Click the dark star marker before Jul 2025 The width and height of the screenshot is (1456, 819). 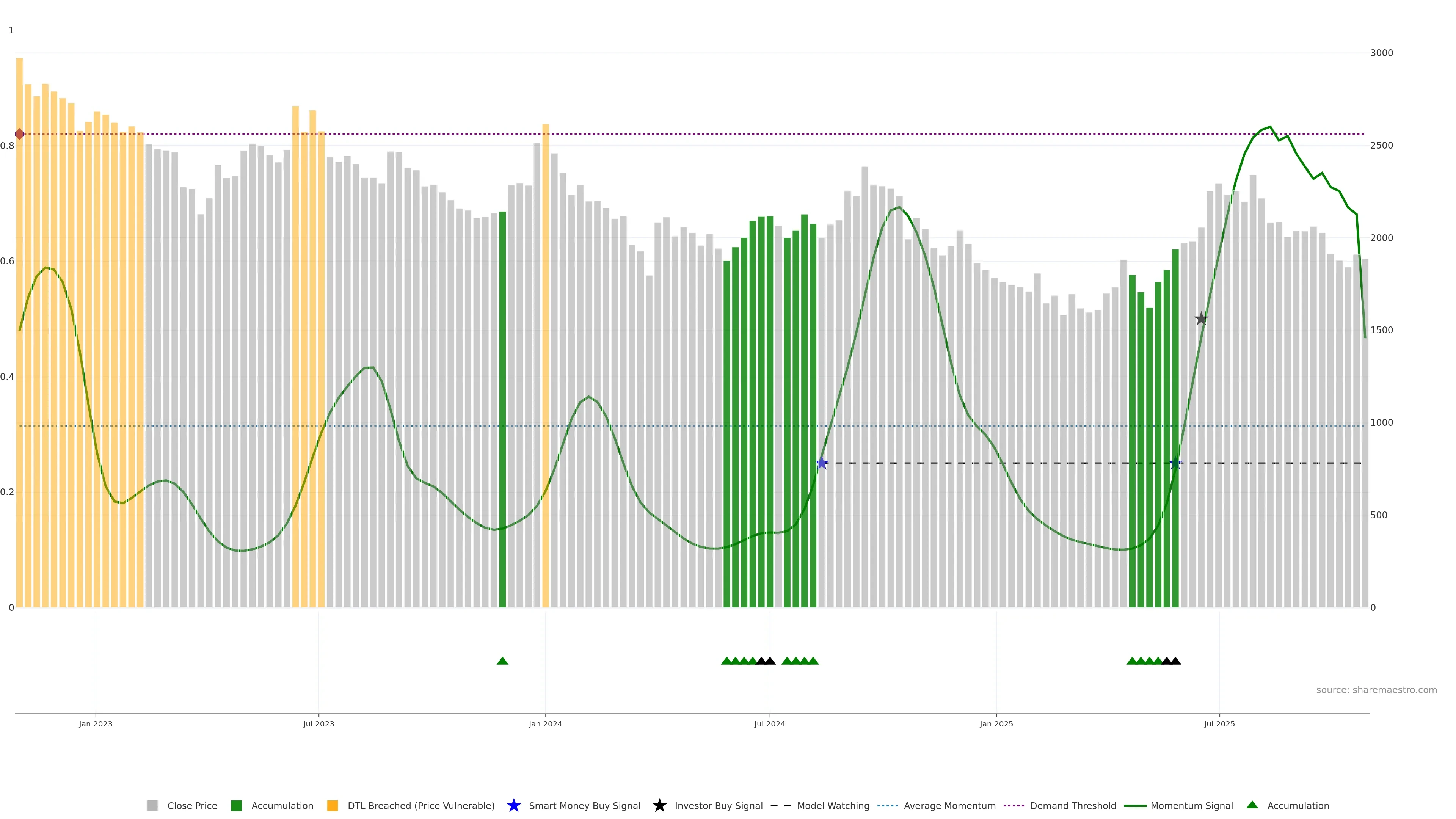1201,319
